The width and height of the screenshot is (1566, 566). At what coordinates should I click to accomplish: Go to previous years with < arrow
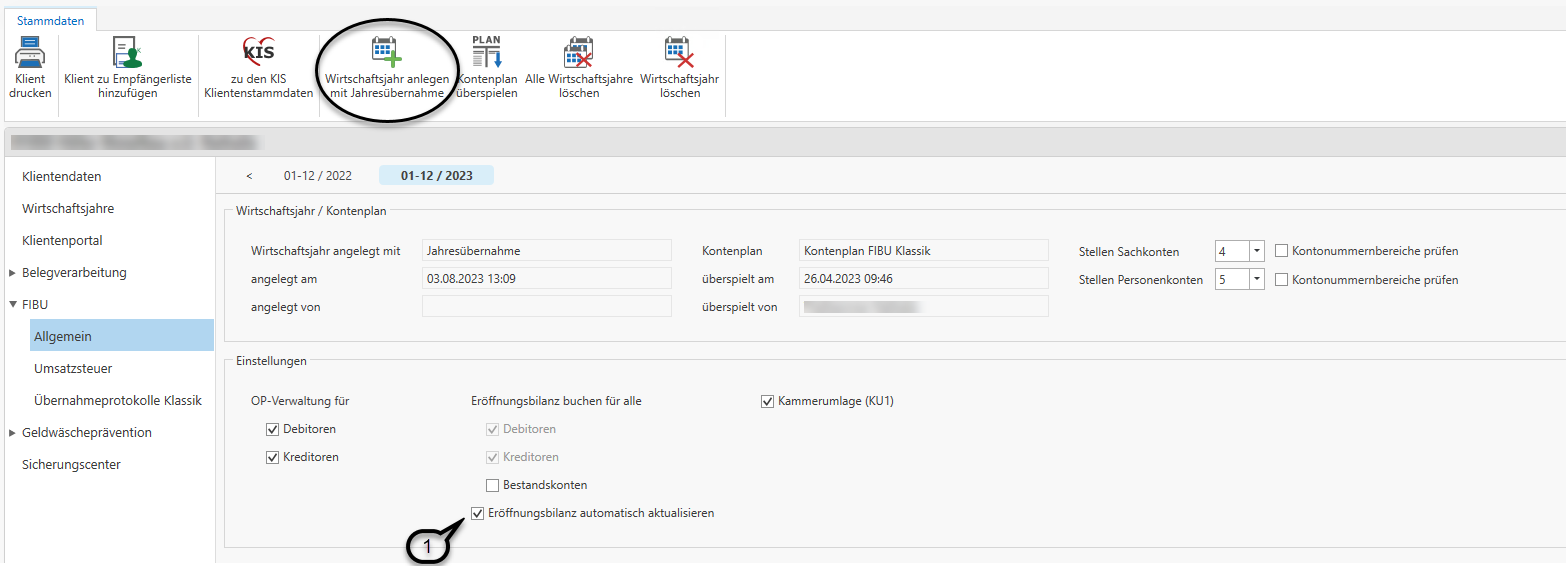pos(249,176)
